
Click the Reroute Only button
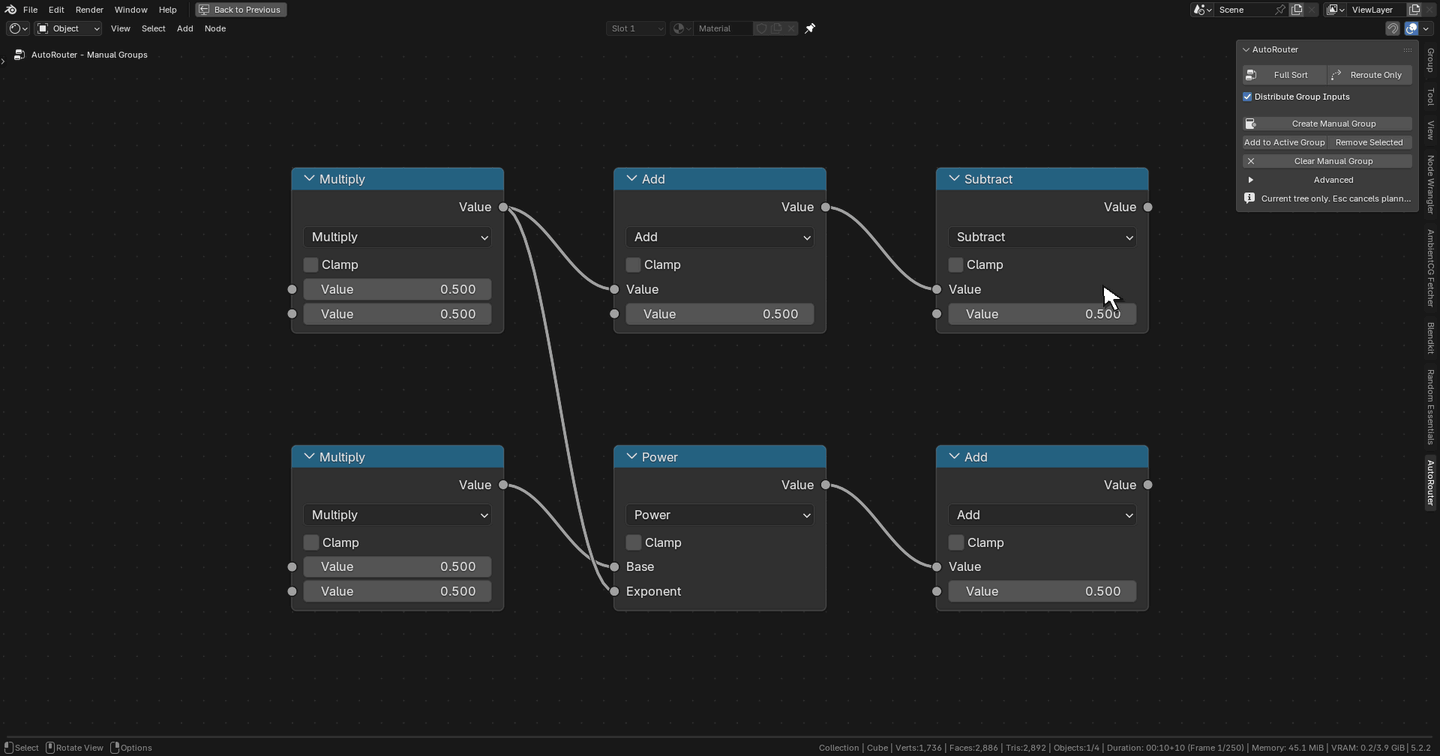1370,75
